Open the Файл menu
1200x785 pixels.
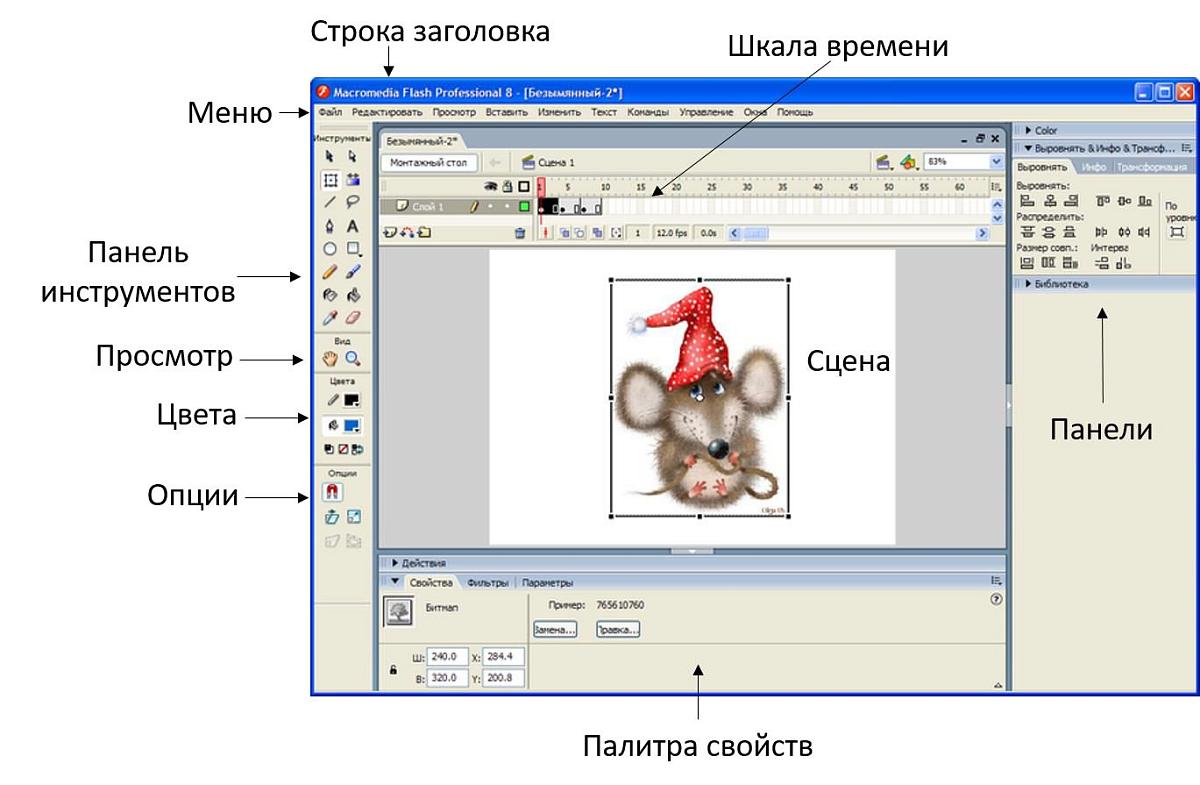point(330,113)
